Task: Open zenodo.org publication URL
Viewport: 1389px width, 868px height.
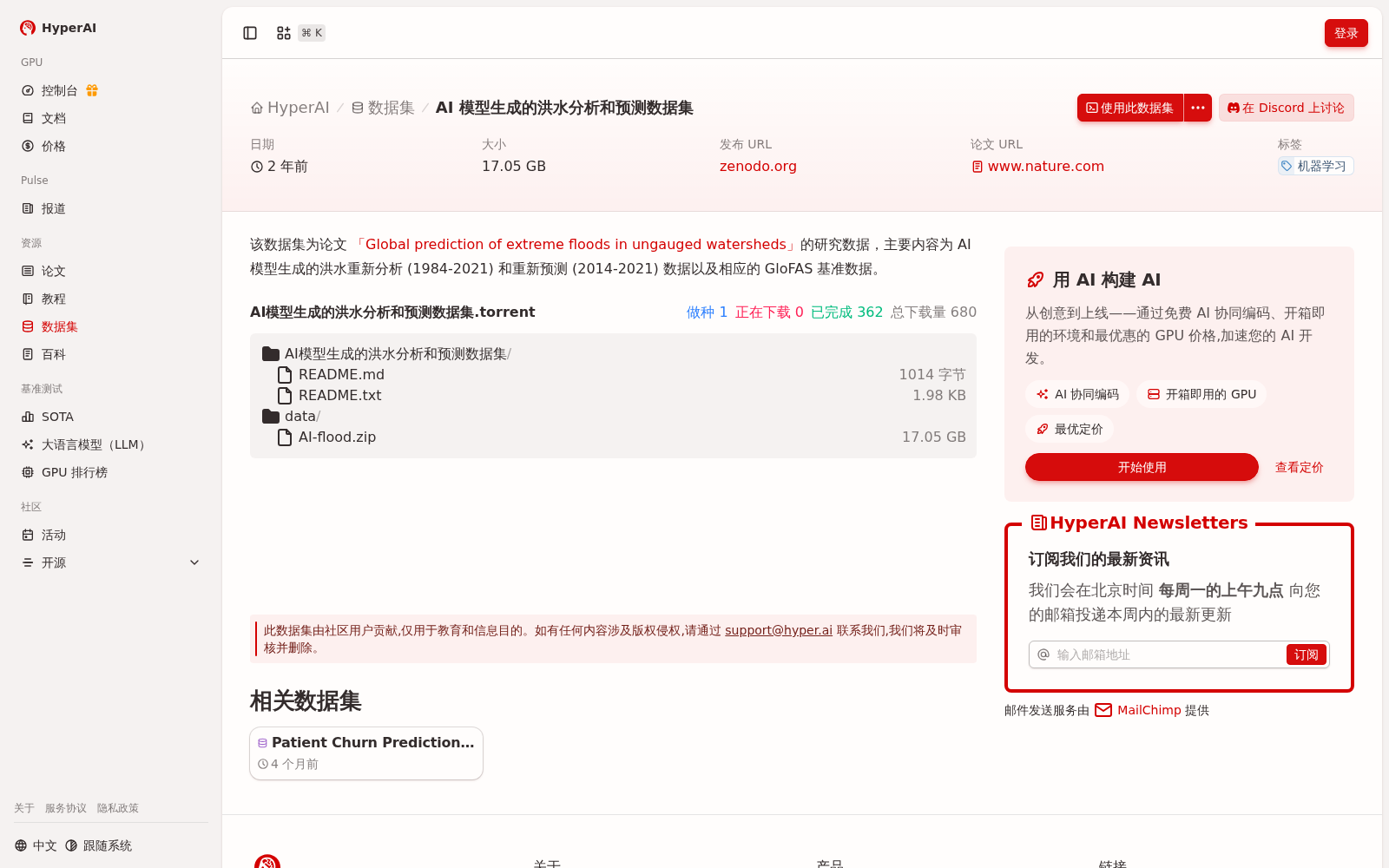Action: click(758, 166)
